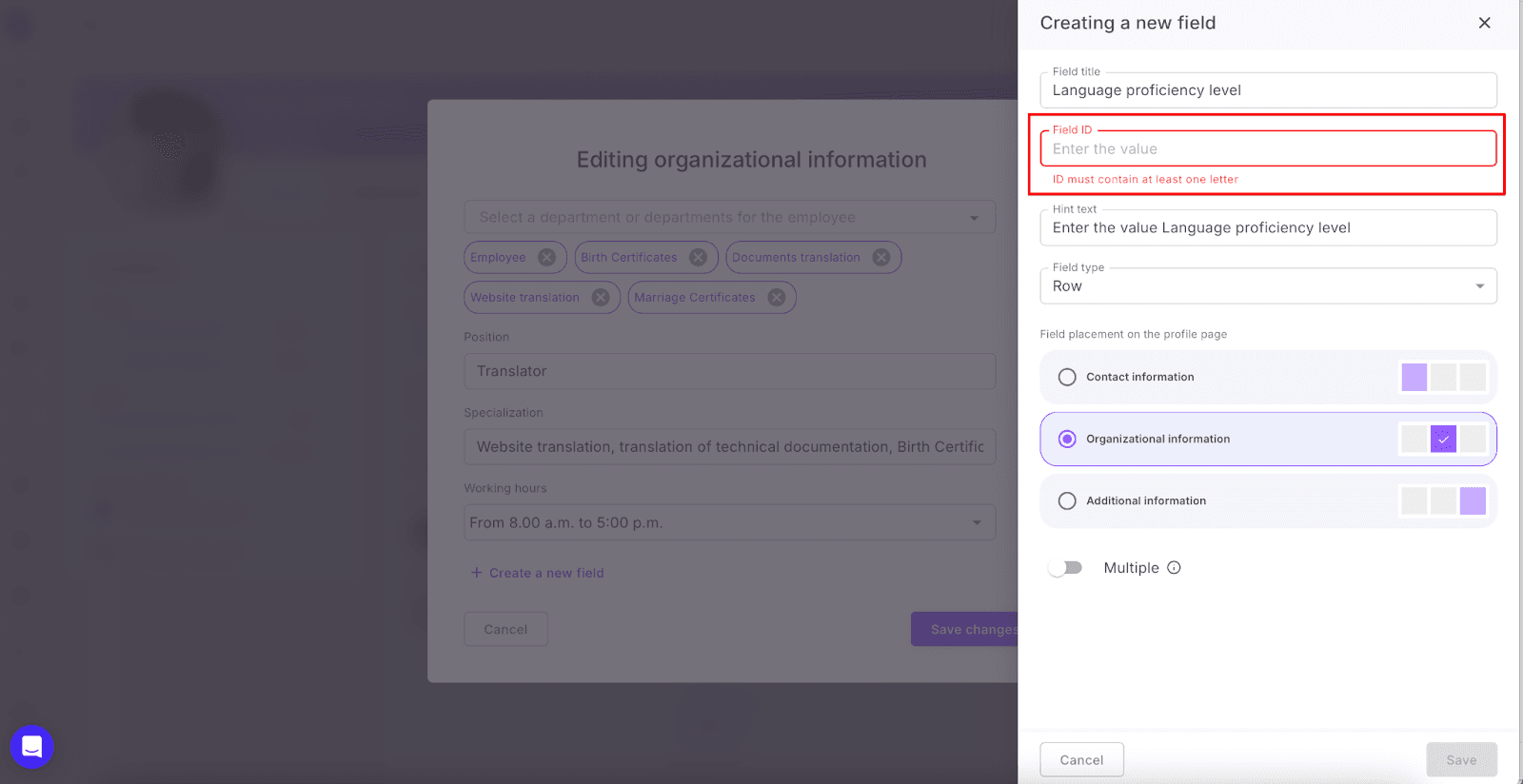The height and width of the screenshot is (784, 1523).
Task: Enable the Multiple toggle switch
Action: point(1065,568)
